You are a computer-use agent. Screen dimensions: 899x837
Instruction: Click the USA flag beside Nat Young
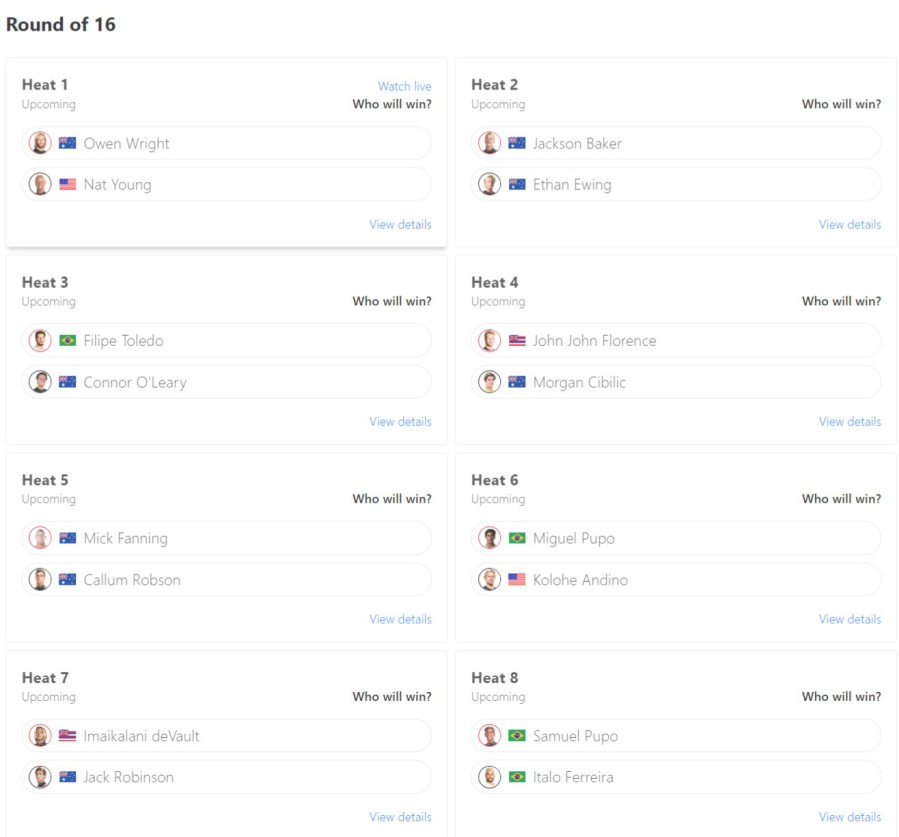68,185
